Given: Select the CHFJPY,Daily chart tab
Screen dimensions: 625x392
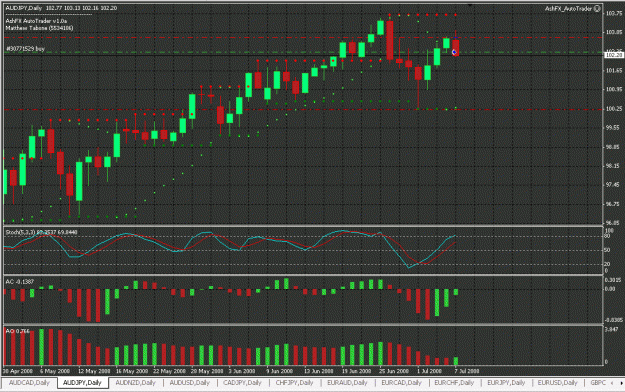Looking at the screenshot, I should point(295,383).
